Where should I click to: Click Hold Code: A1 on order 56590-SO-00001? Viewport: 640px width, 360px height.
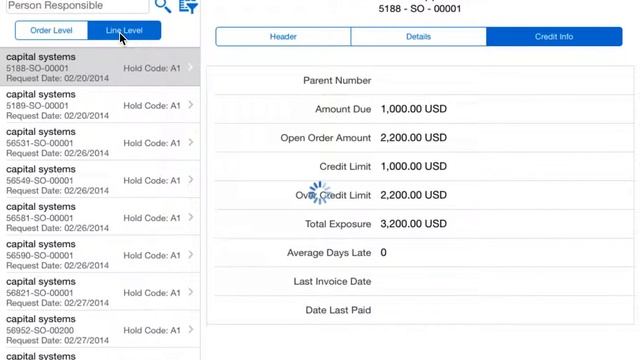[x=152, y=256]
